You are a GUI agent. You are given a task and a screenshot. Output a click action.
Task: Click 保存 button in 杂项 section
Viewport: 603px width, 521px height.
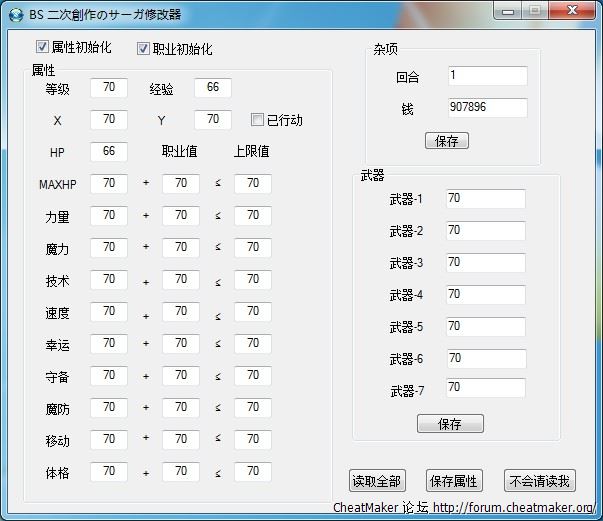click(x=446, y=141)
